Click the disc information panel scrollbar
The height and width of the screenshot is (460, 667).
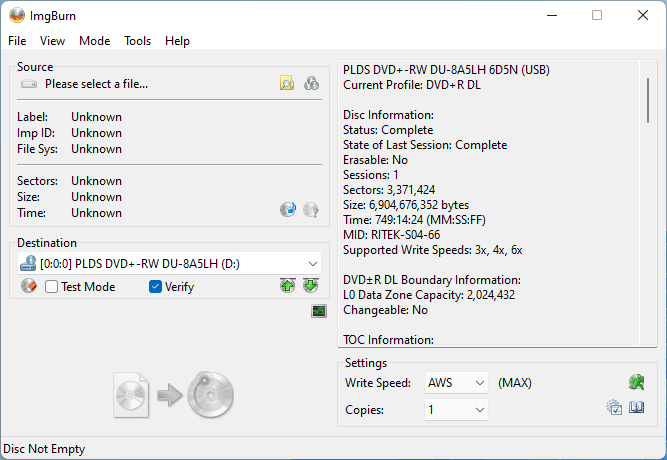coord(650,100)
